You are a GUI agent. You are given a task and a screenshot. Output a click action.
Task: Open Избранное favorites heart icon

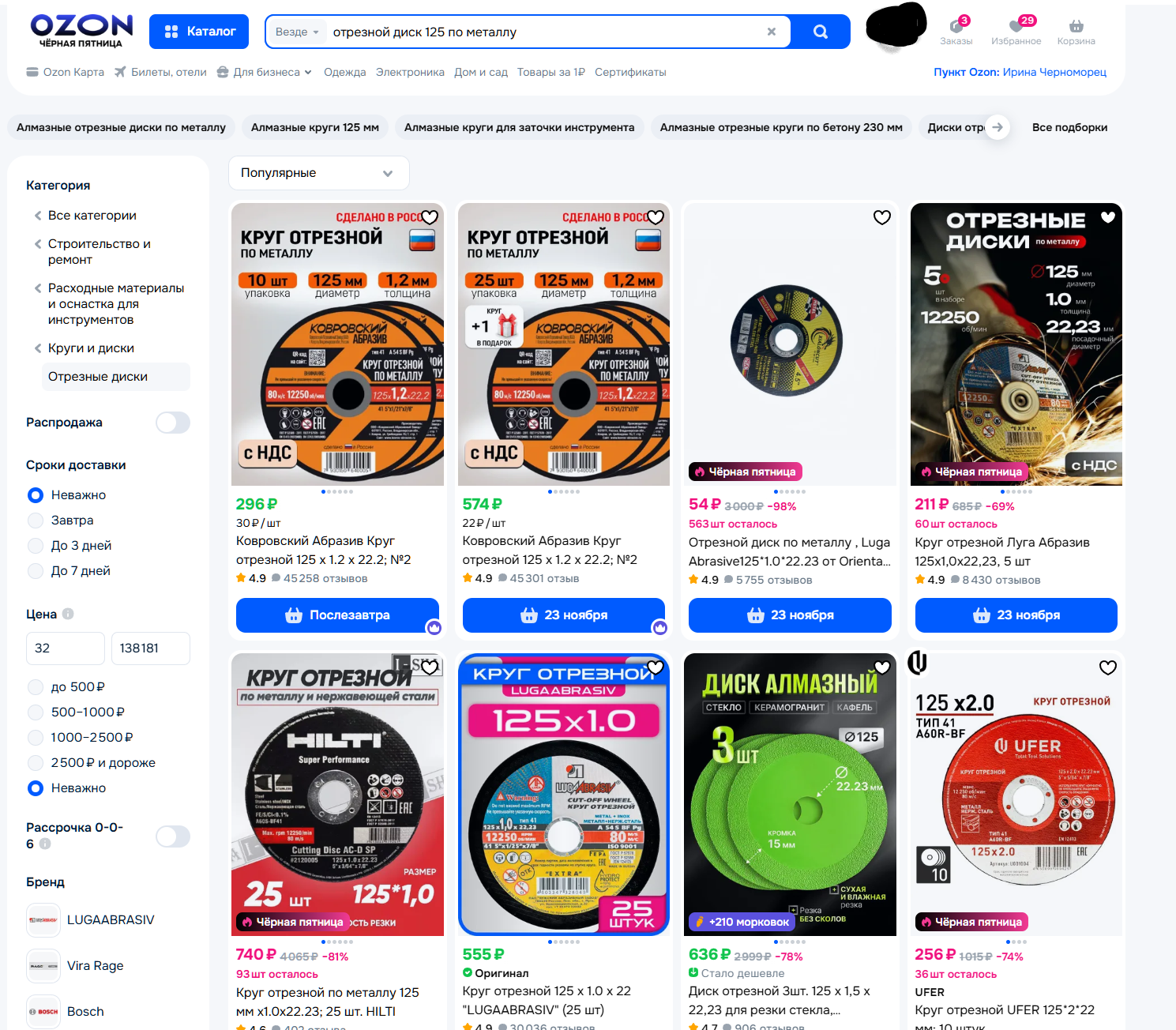[x=1016, y=32]
